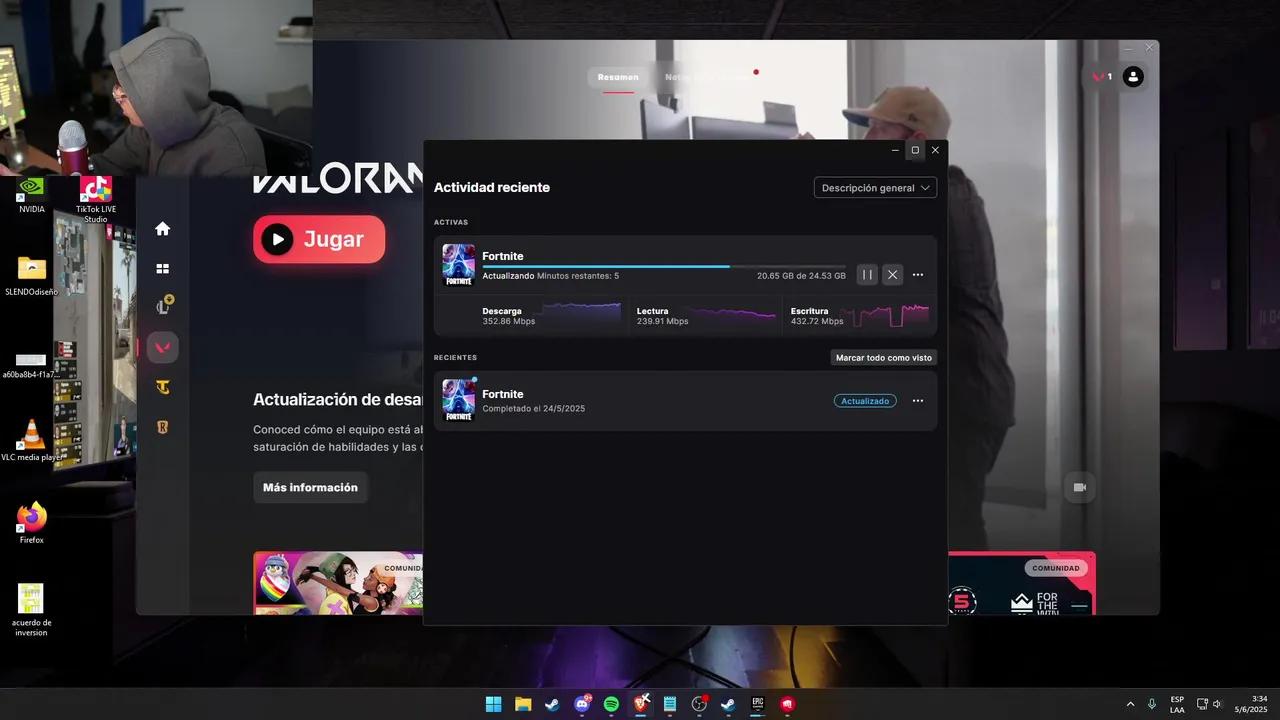Open the Firefox desktop shortcut
The height and width of the screenshot is (720, 1280).
pos(32,523)
